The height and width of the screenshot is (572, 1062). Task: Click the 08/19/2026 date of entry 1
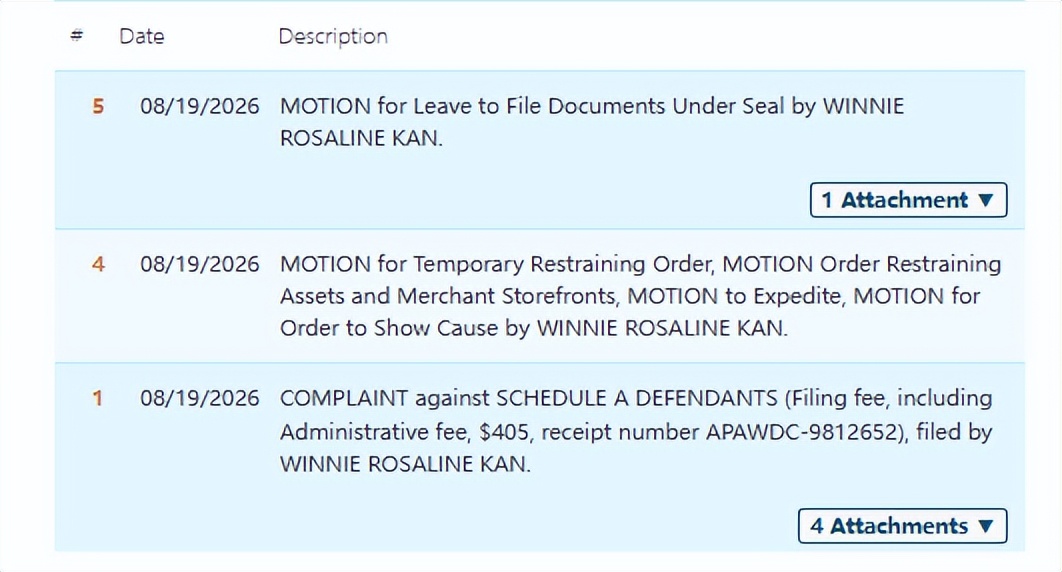click(200, 398)
